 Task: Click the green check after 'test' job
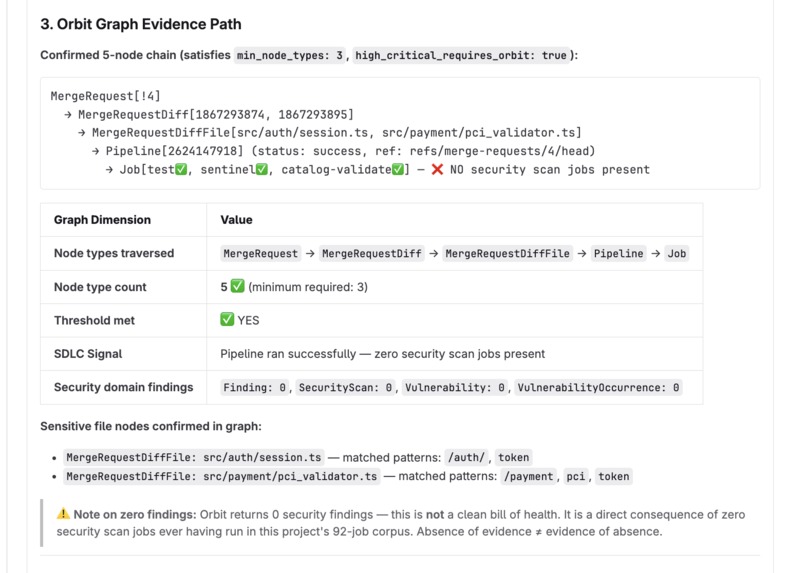click(x=180, y=169)
